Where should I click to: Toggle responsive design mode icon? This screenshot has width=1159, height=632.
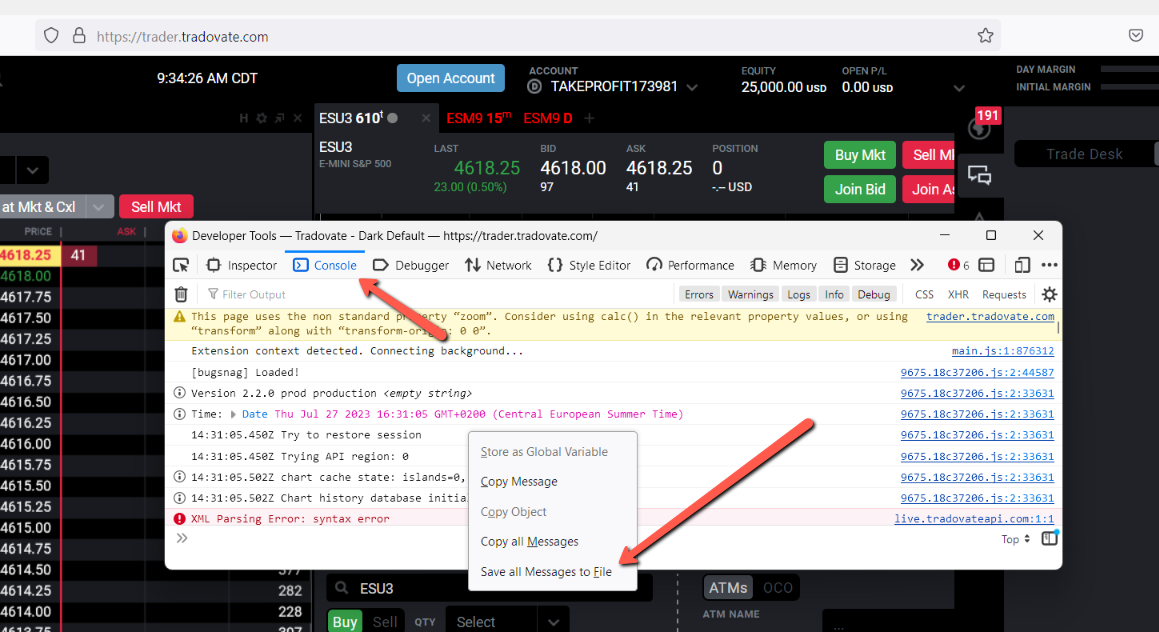pos(1022,265)
